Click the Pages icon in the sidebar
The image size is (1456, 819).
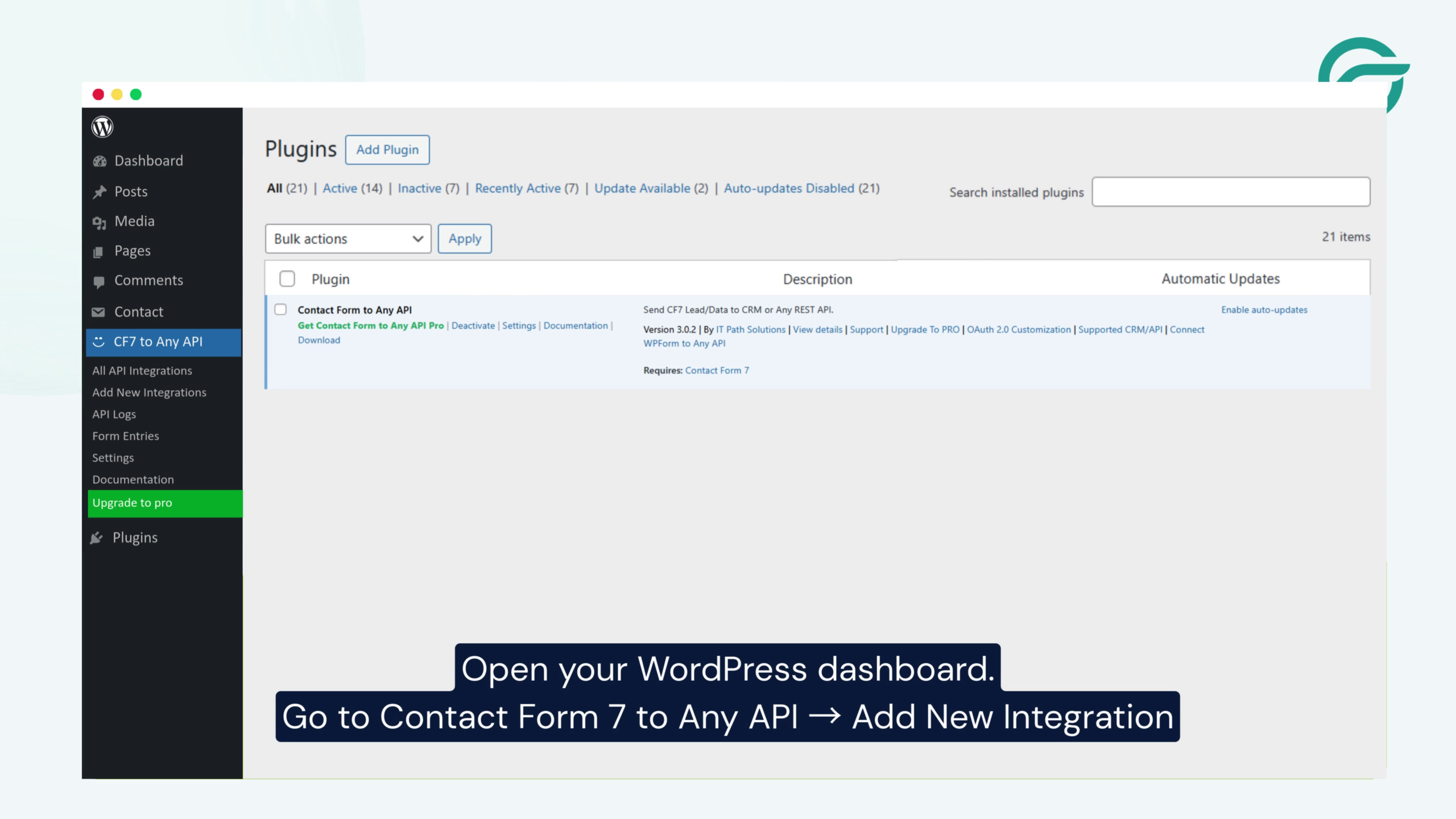coord(100,250)
